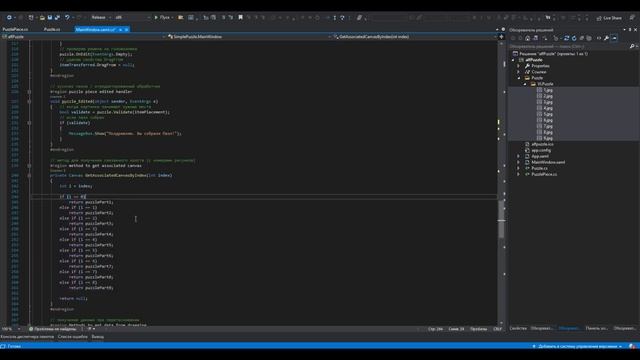Image resolution: width=640 pixels, height=360 pixels.
Task: Collapse GetAssociatedCanvasByIndex method with outlining toggle
Action: pyautogui.click(x=29, y=176)
